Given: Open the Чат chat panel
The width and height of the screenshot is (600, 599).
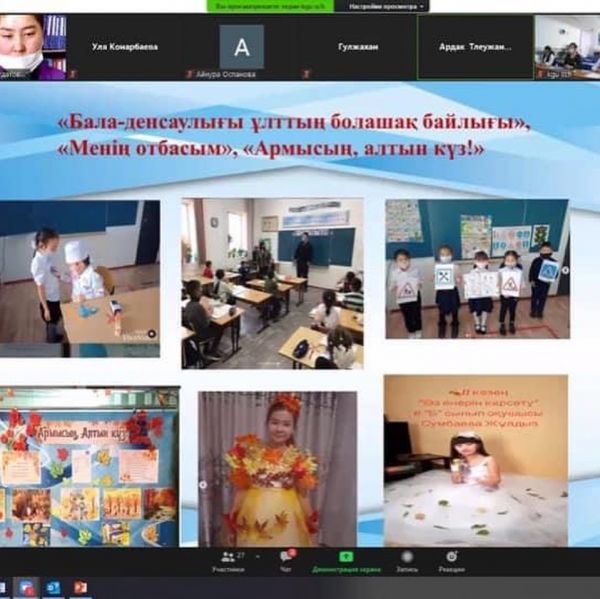Looking at the screenshot, I should 287,557.
